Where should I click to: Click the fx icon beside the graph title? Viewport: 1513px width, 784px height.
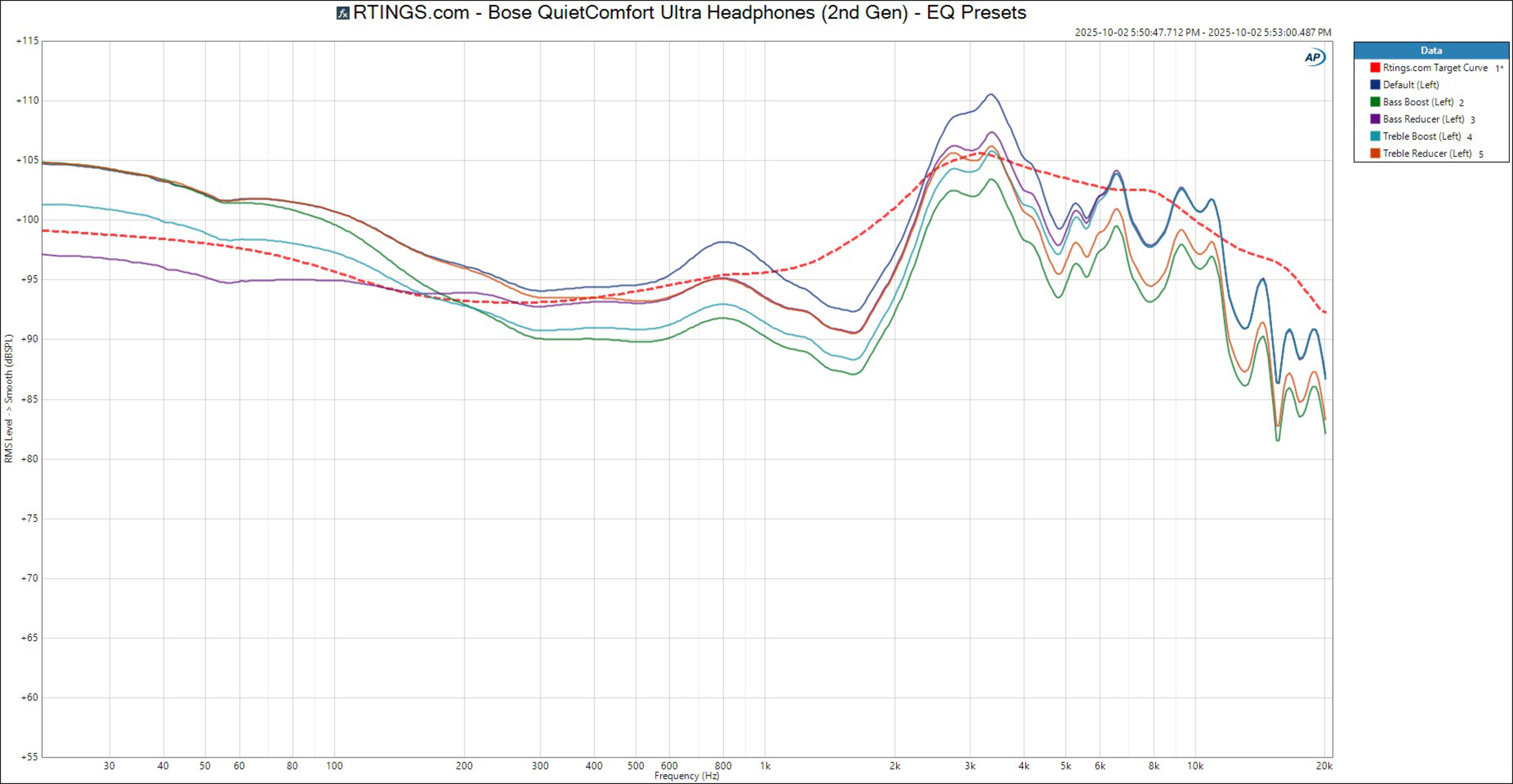click(342, 13)
